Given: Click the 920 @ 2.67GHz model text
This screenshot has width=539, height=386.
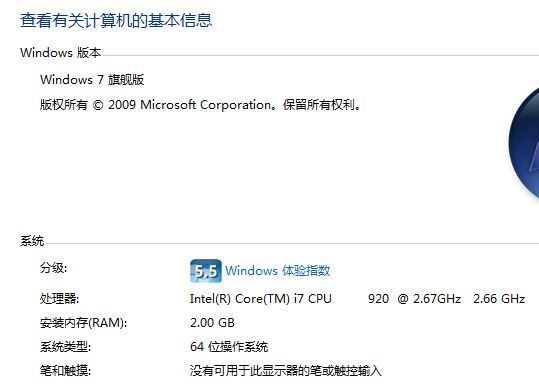Looking at the screenshot, I should 414,299.
